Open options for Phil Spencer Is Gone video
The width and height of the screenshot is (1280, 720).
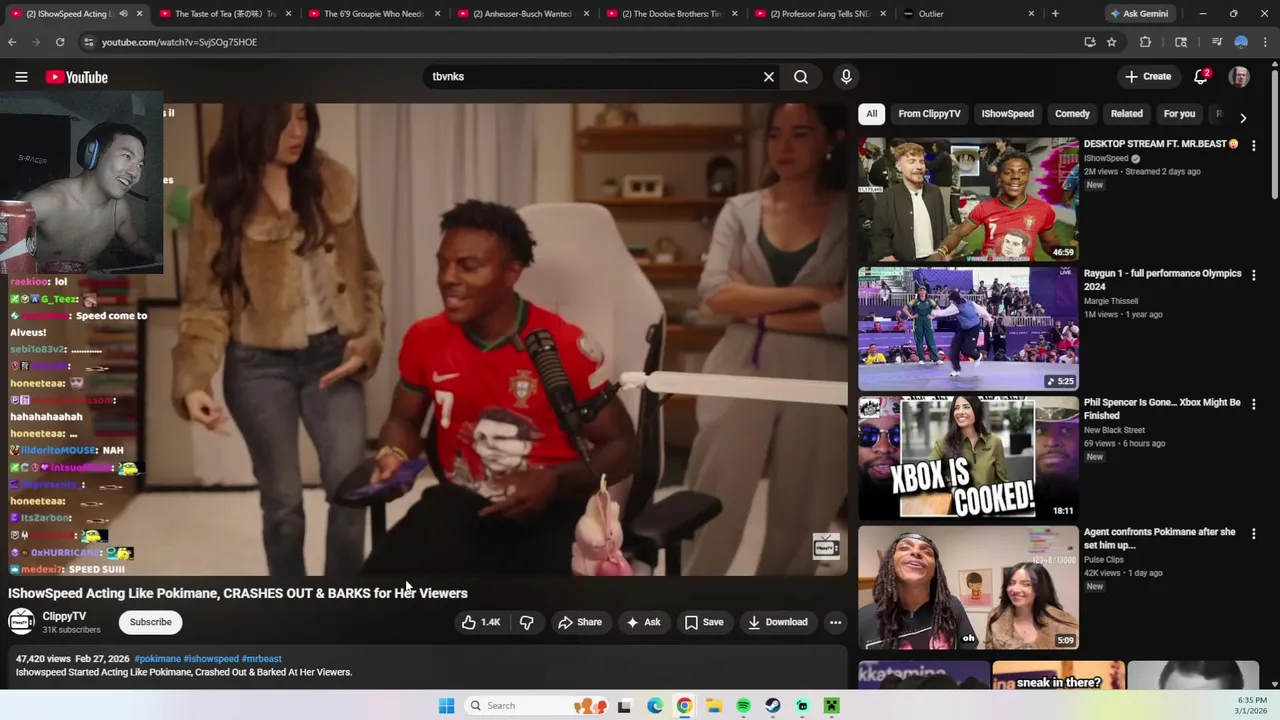coord(1254,404)
